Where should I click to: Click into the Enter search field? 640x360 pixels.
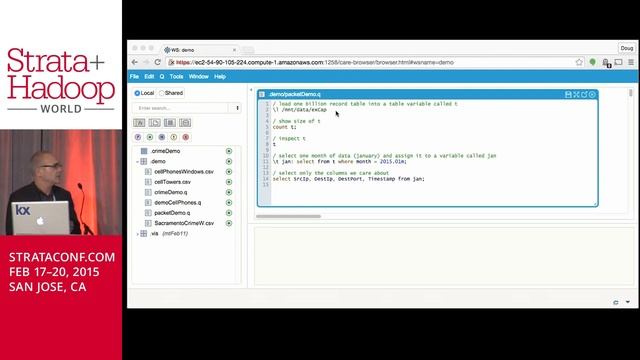click(181, 108)
